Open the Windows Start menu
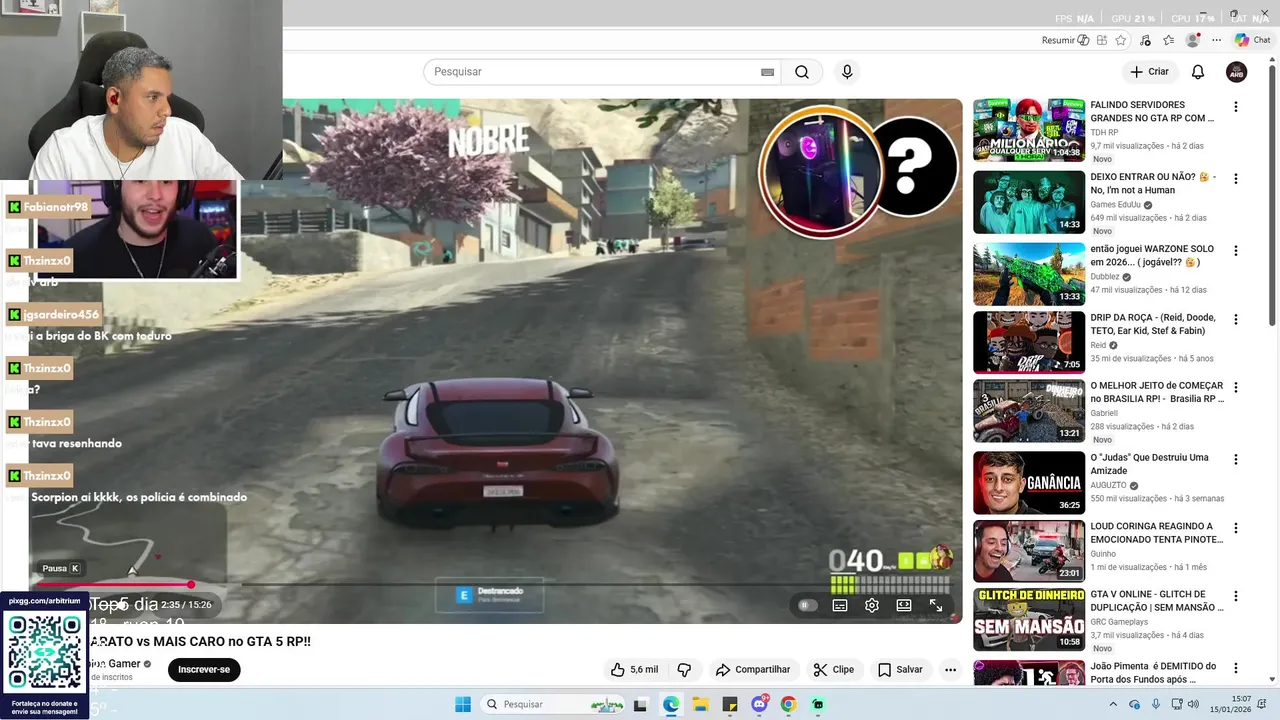The image size is (1280, 720). click(x=463, y=704)
